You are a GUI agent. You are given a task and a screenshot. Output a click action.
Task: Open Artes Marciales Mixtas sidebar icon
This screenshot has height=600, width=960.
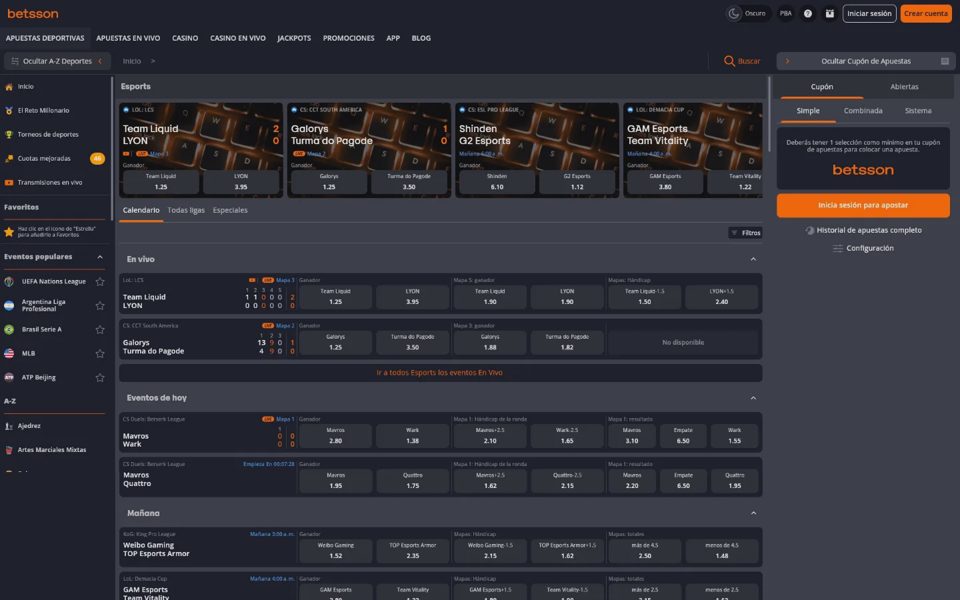[x=9, y=449]
